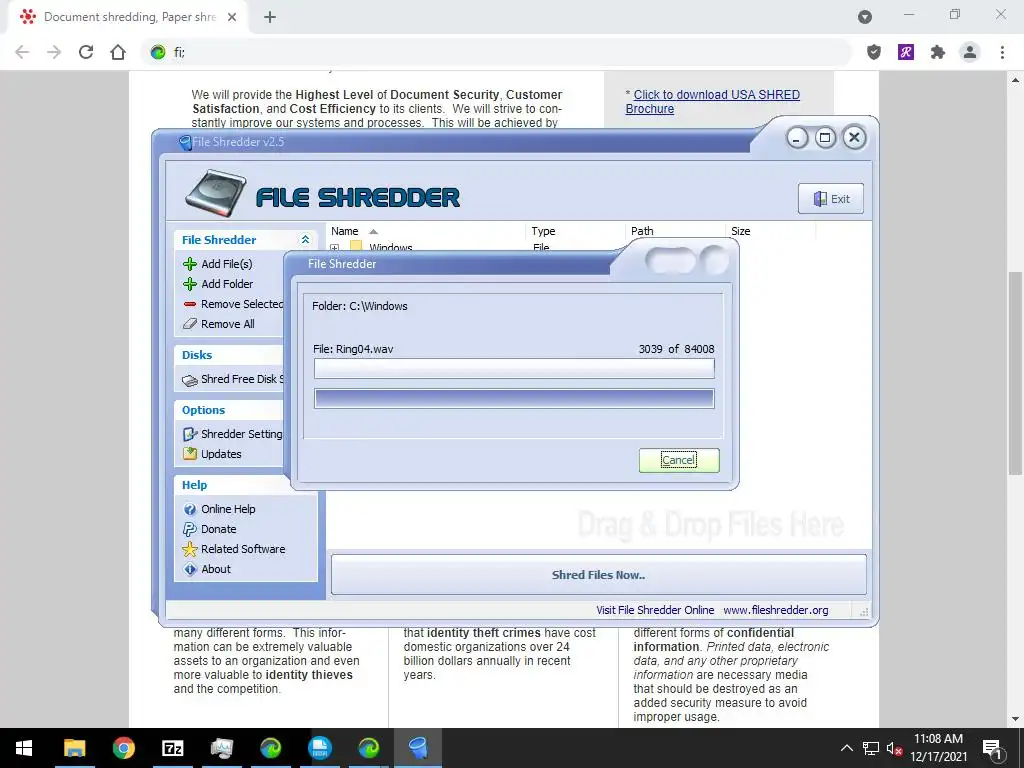Image resolution: width=1024 pixels, height=768 pixels.
Task: Click the Online Help question mark icon
Action: coord(190,509)
